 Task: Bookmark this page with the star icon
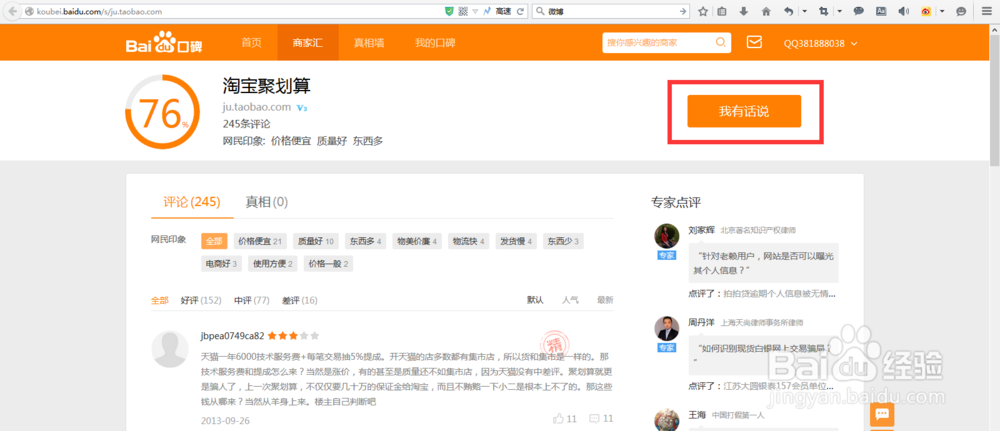coord(702,11)
